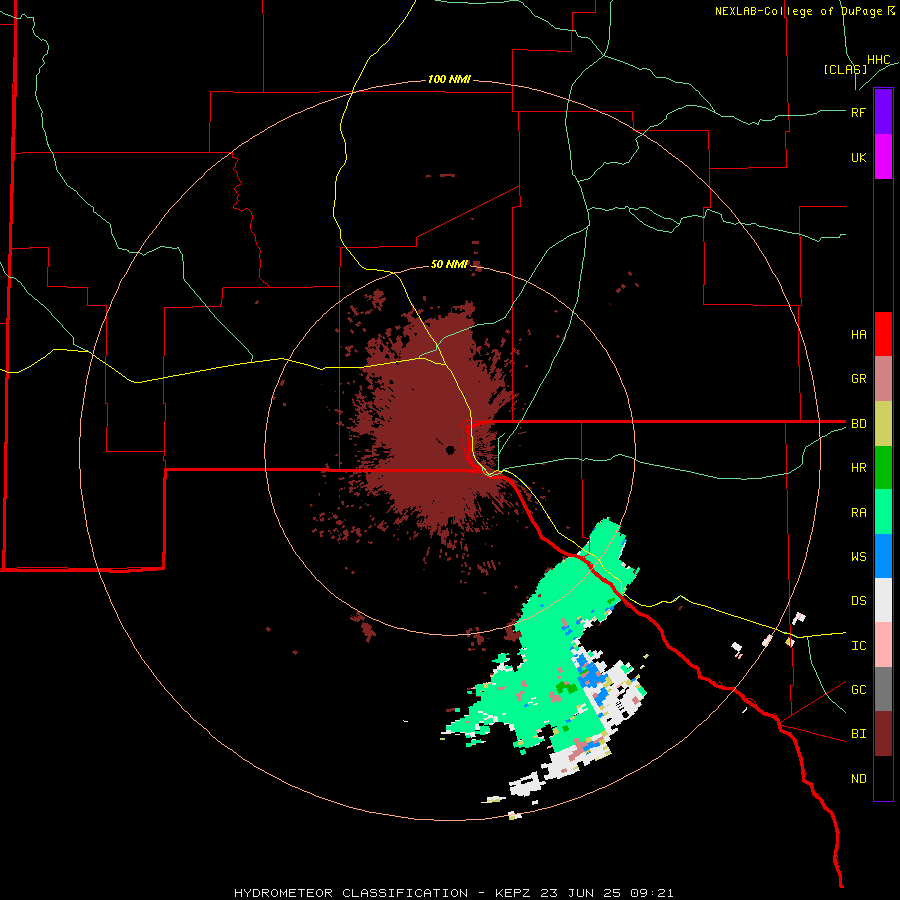Click the HR legend label
This screenshot has height=900, width=900.
pyautogui.click(x=858, y=468)
